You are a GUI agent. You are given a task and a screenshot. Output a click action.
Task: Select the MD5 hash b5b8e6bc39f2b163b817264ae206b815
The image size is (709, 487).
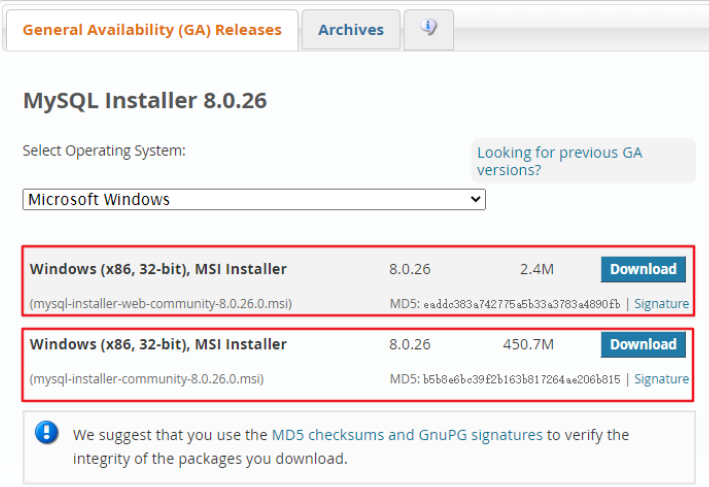coord(522,379)
